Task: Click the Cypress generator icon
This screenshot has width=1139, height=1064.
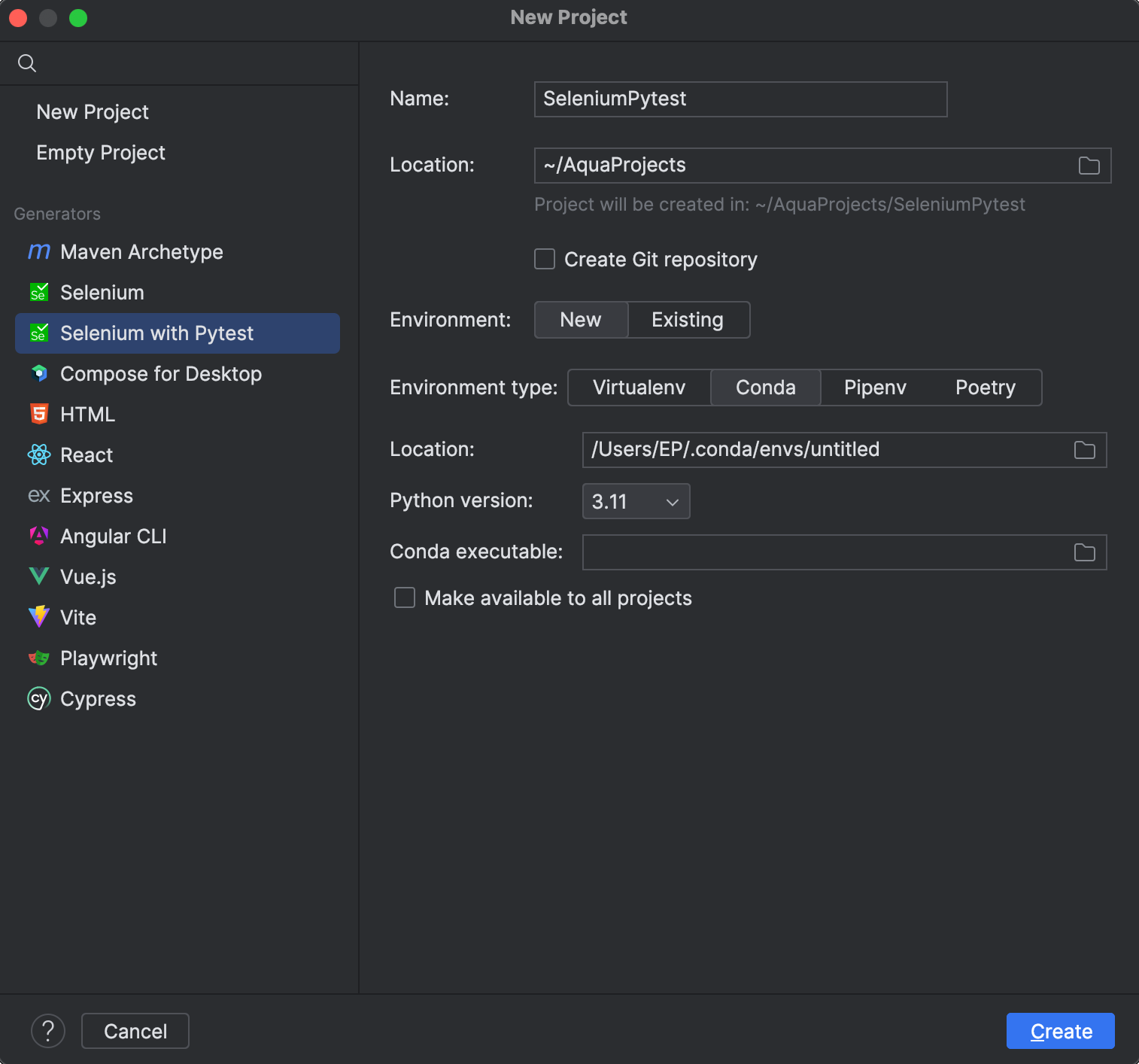Action: pos(38,698)
